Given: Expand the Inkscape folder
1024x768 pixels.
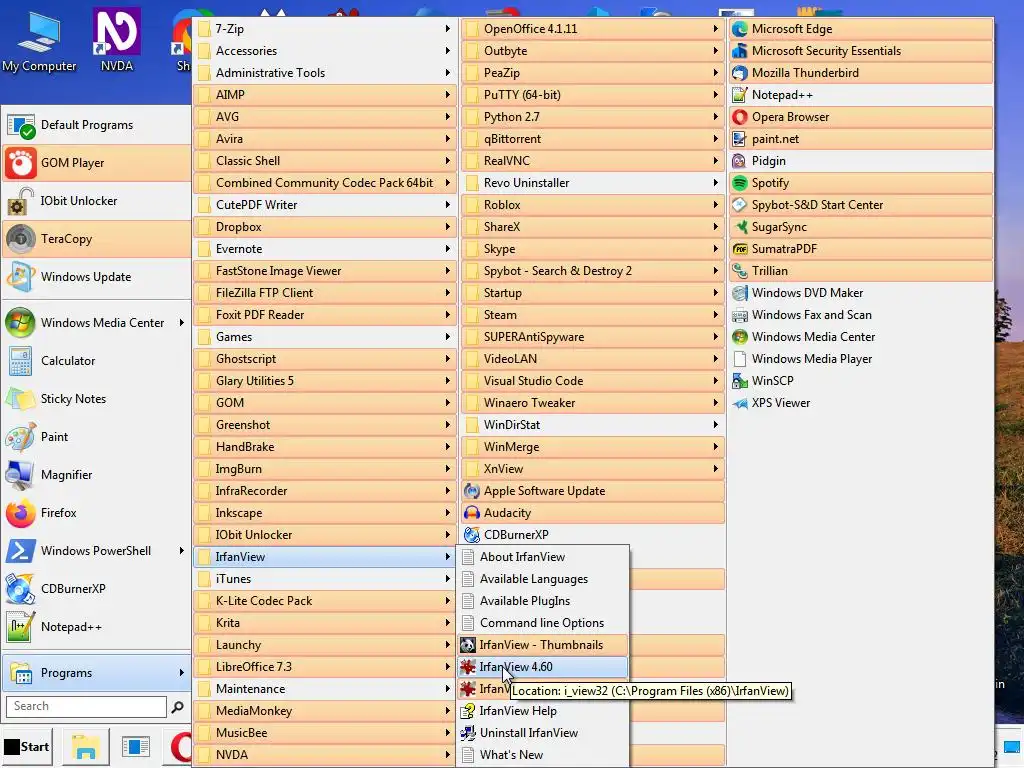Looking at the screenshot, I should (x=325, y=513).
